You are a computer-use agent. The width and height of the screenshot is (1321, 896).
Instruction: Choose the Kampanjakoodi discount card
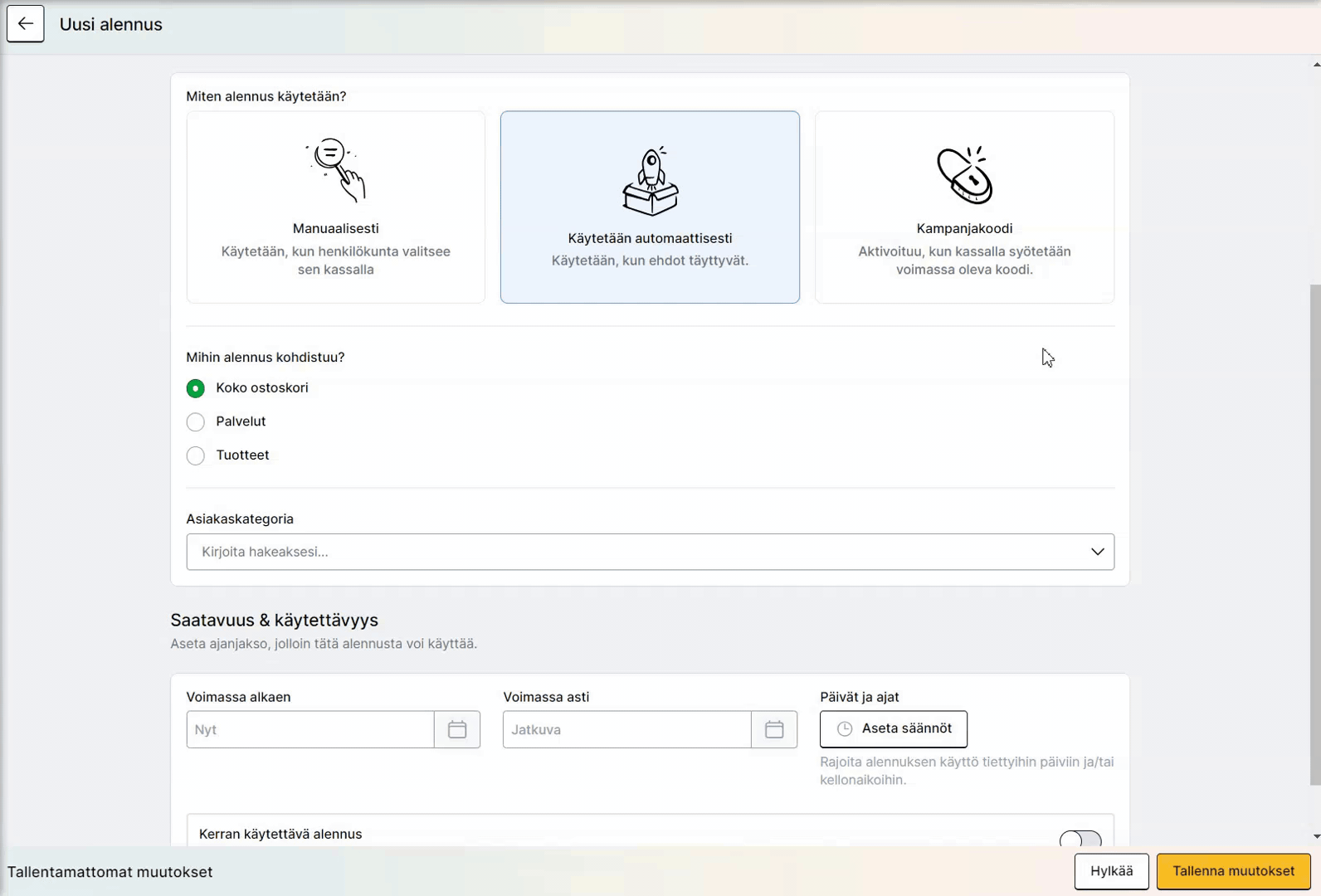(965, 207)
